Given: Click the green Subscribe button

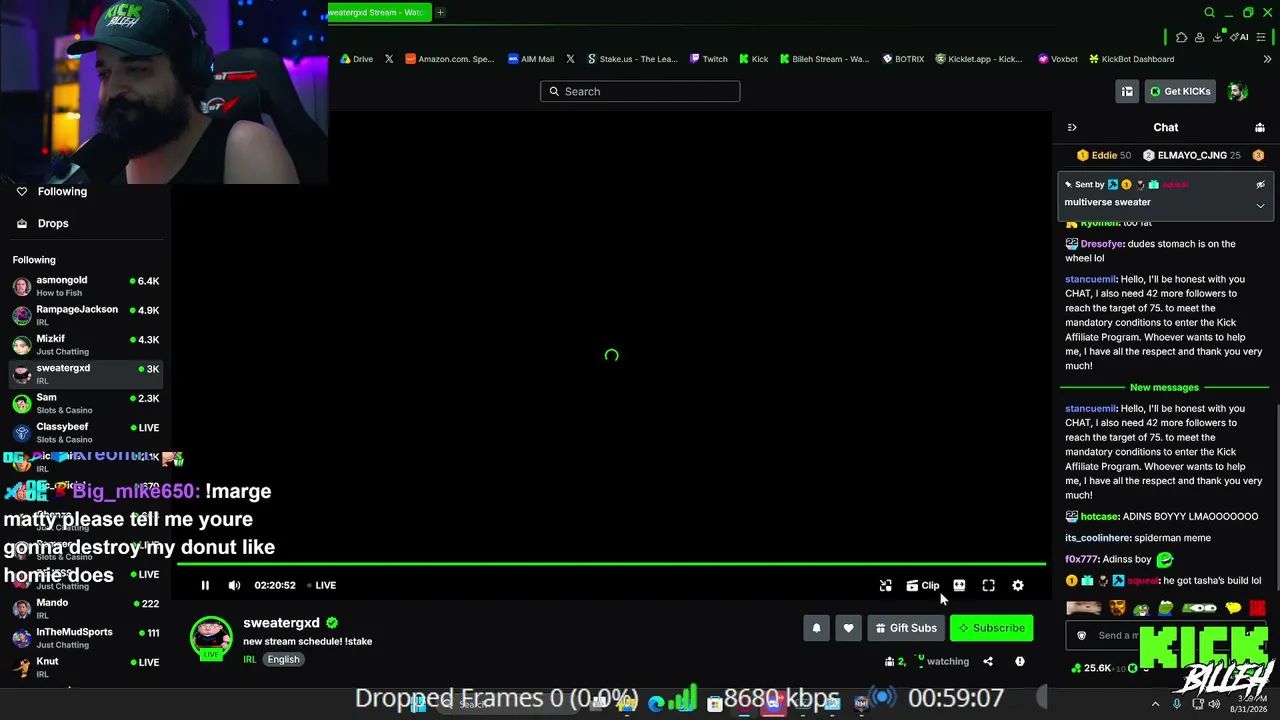Looking at the screenshot, I should tap(991, 628).
